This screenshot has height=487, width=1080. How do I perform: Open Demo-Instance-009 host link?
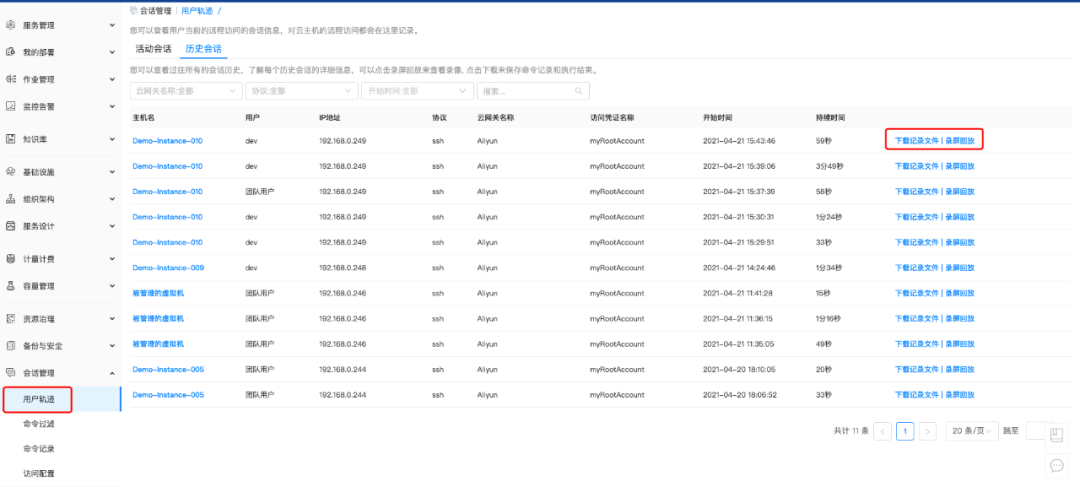pyautogui.click(x=168, y=267)
